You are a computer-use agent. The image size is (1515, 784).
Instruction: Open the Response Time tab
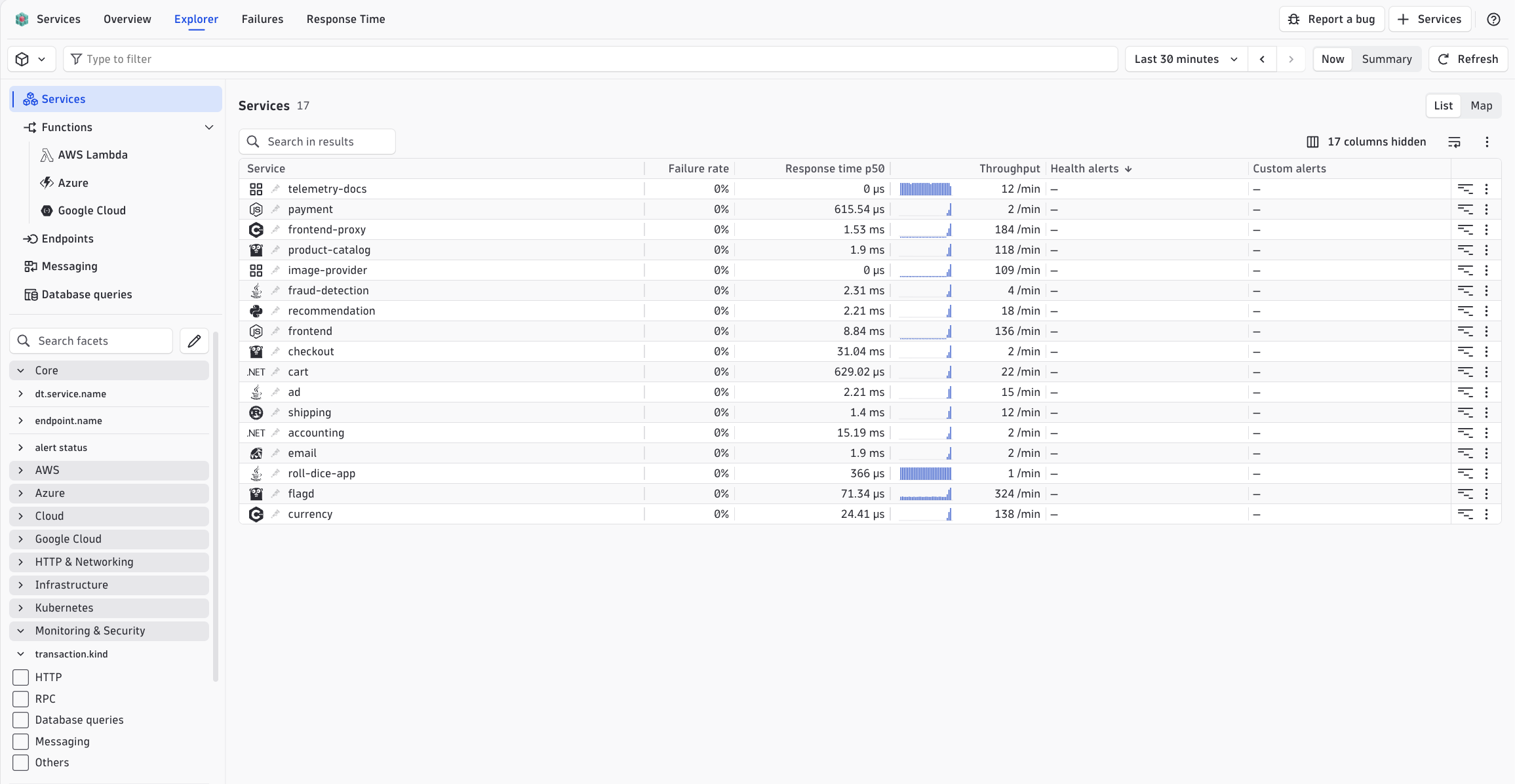[x=345, y=19]
